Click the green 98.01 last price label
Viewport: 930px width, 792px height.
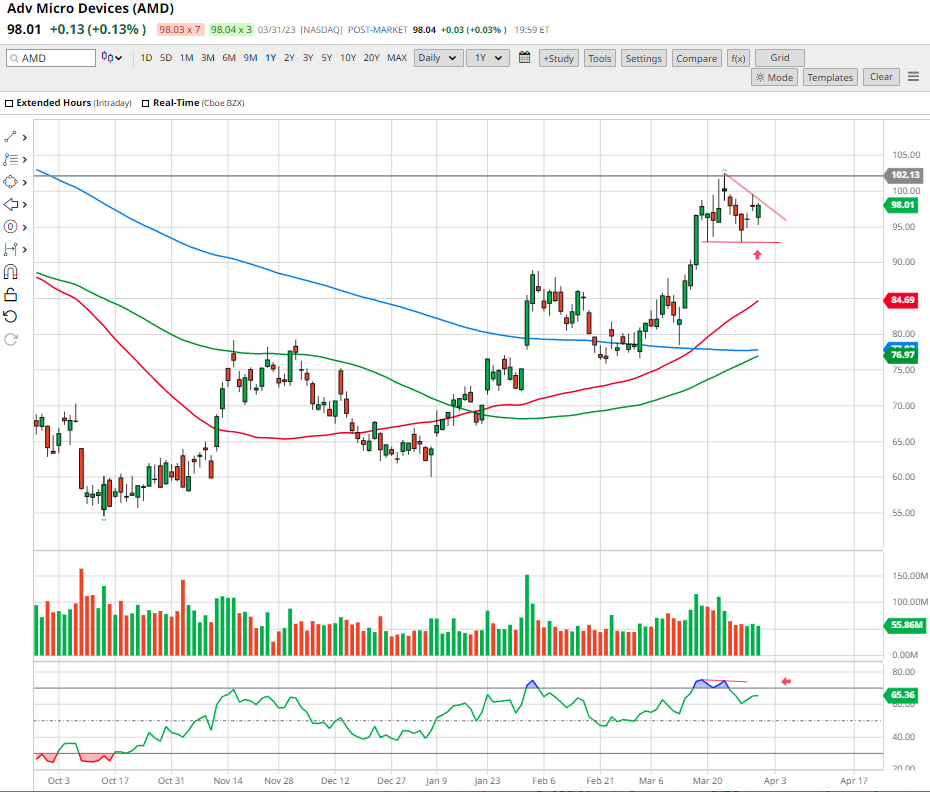pyautogui.click(x=901, y=205)
